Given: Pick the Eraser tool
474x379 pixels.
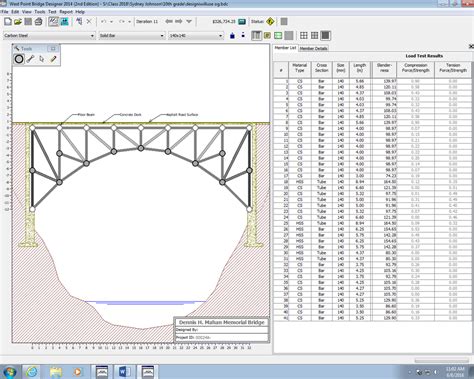Looking at the screenshot, I should (x=53, y=59).
